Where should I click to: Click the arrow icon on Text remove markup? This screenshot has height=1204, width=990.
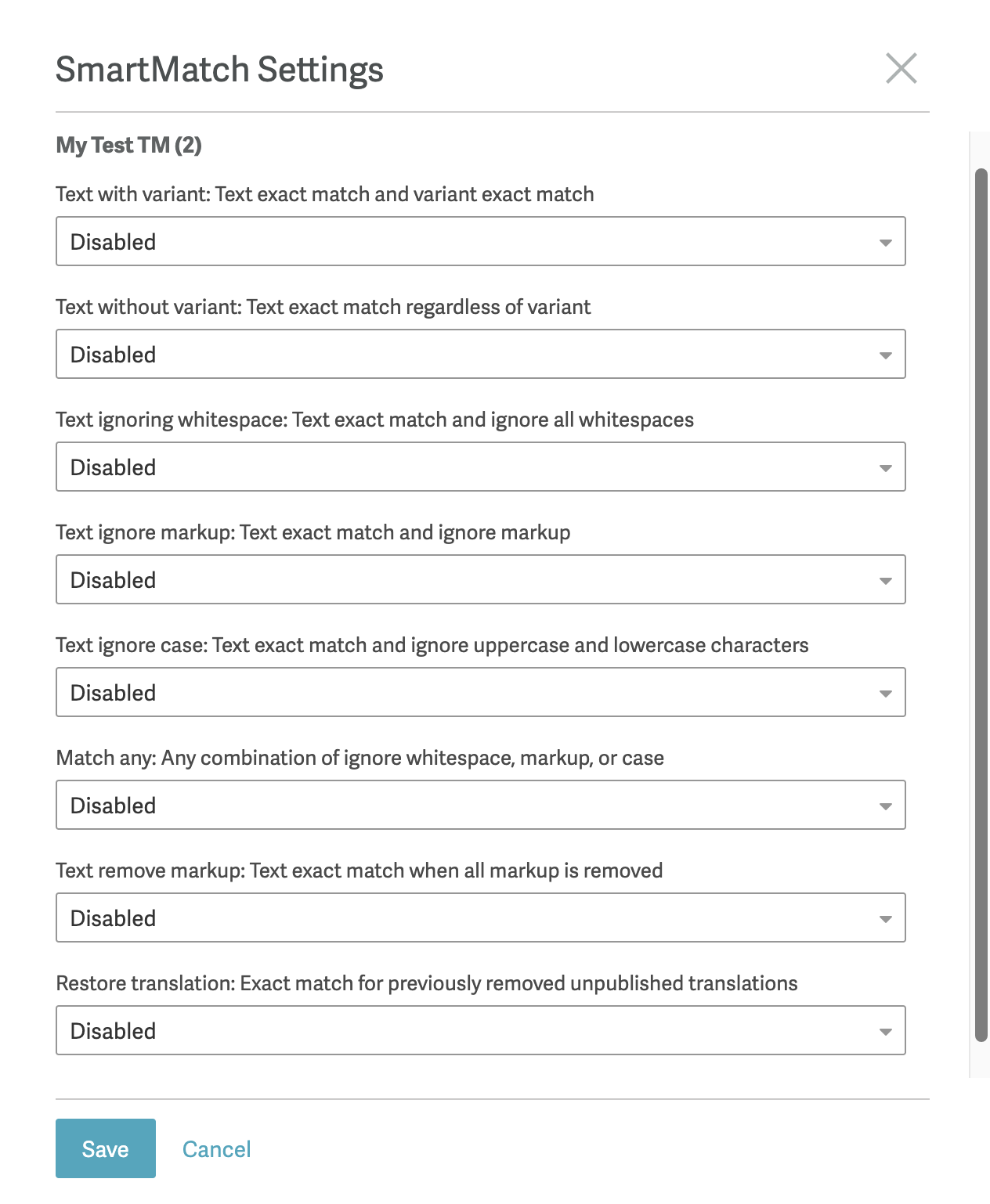tap(886, 919)
